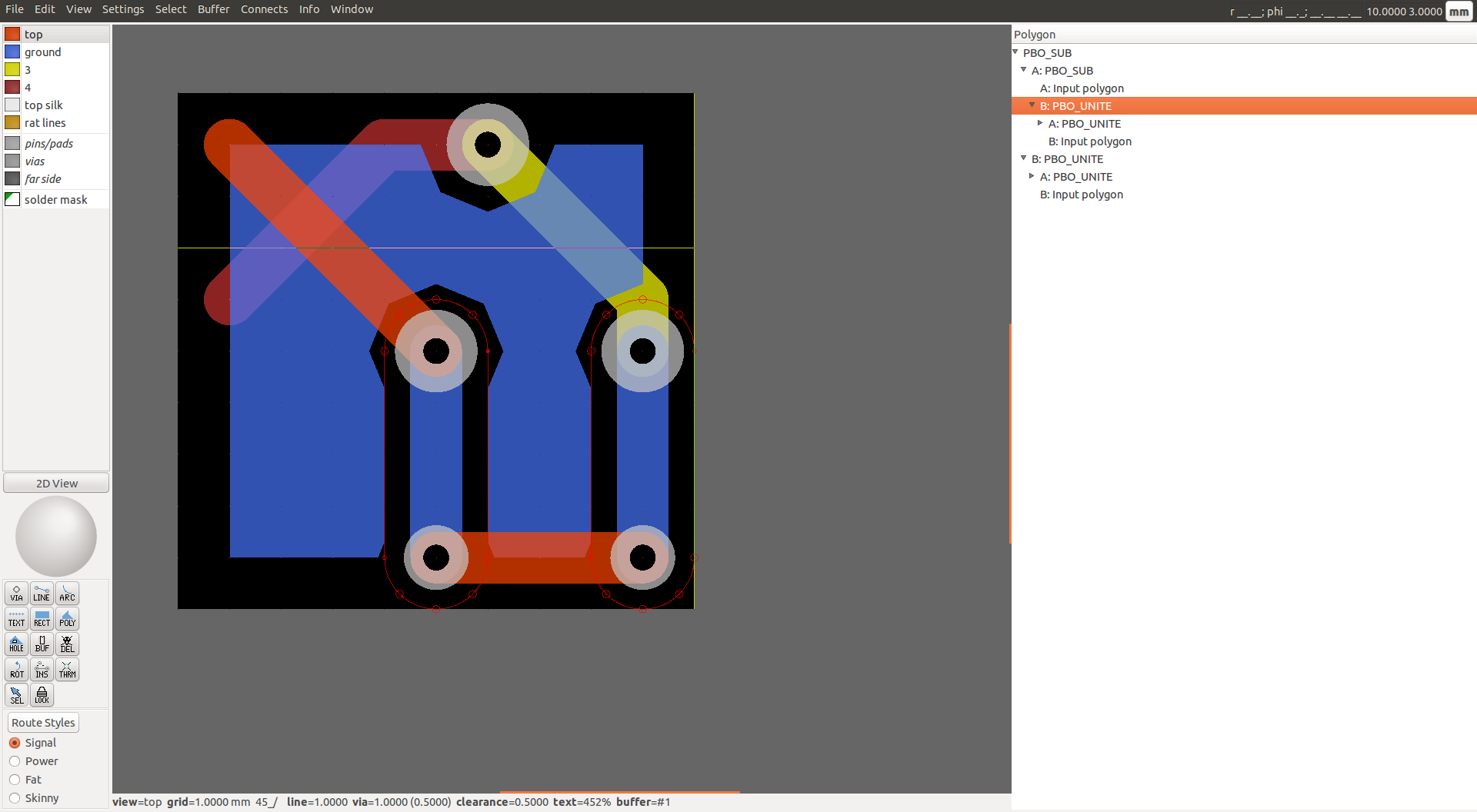Image resolution: width=1477 pixels, height=812 pixels.
Task: Select B: Input polygon under highlighted node
Action: 1244,141
